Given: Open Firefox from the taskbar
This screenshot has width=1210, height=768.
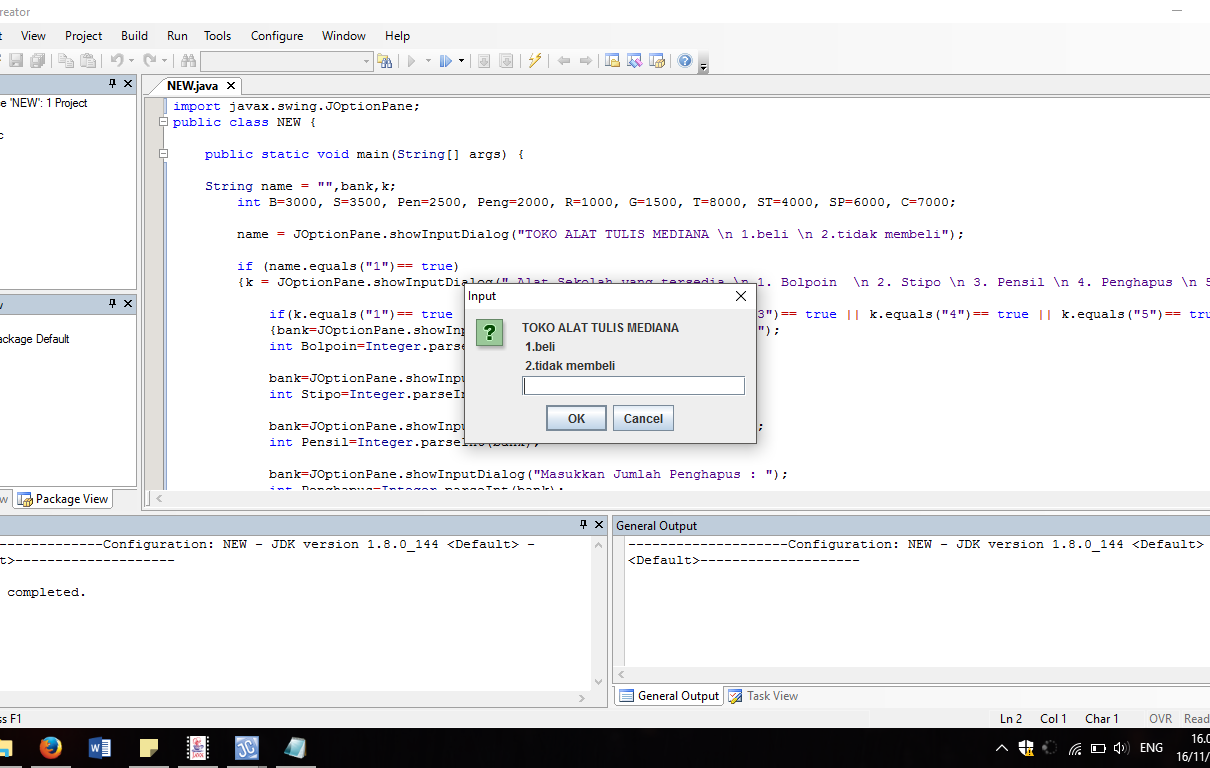Looking at the screenshot, I should pos(51,748).
